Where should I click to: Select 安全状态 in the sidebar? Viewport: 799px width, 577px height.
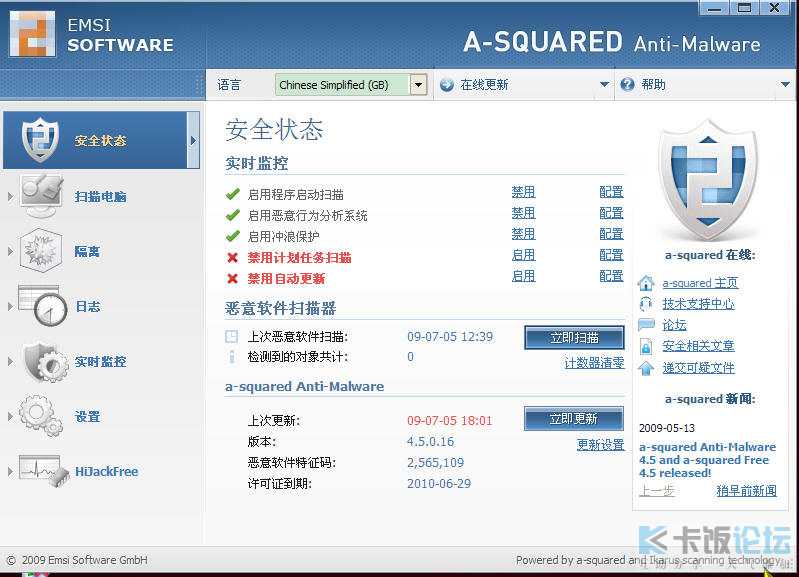pyautogui.click(x=100, y=141)
